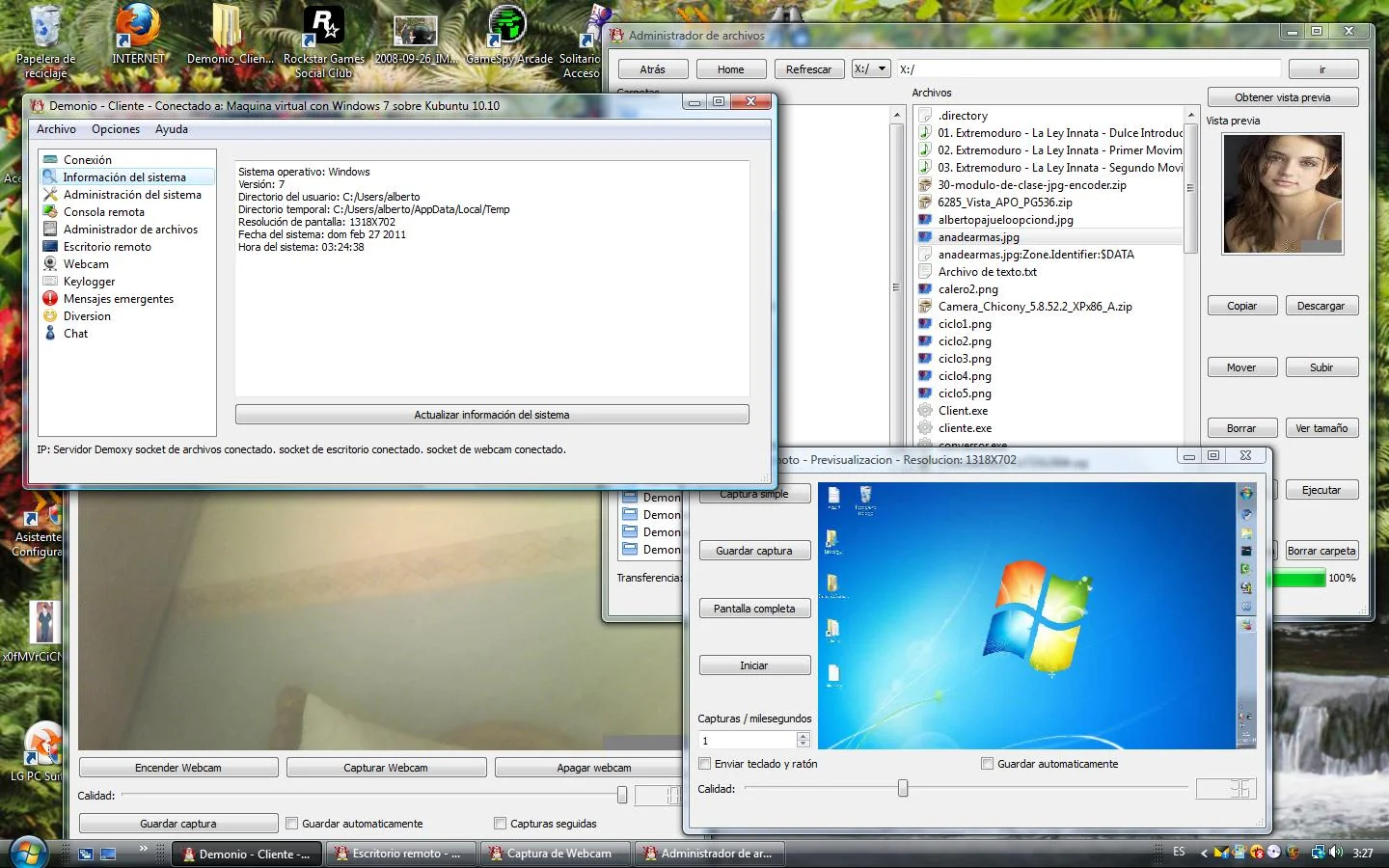
Task: Click the Mensajes emergentes red icon
Action: (x=50, y=299)
